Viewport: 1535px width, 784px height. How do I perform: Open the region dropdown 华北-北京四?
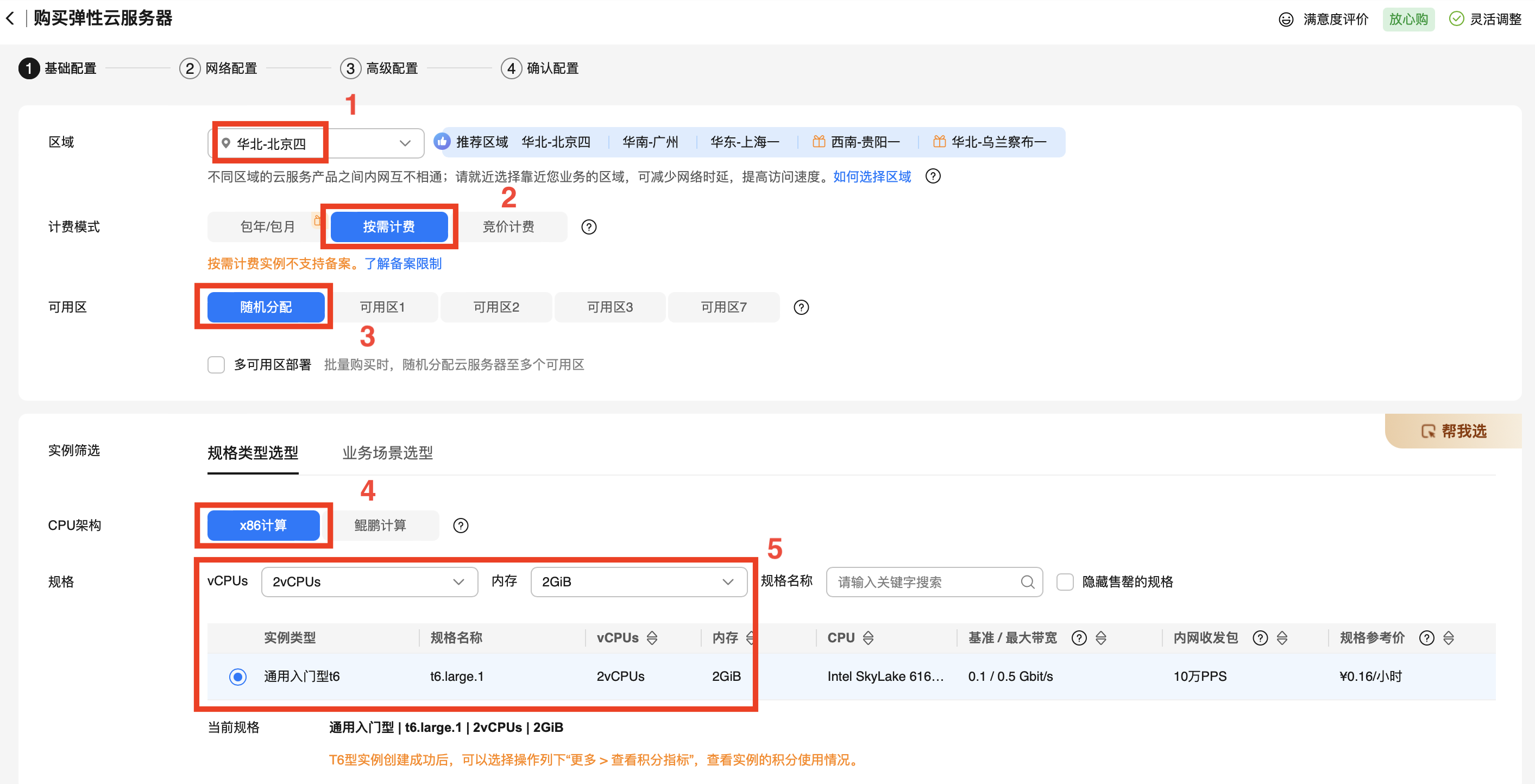[x=316, y=143]
